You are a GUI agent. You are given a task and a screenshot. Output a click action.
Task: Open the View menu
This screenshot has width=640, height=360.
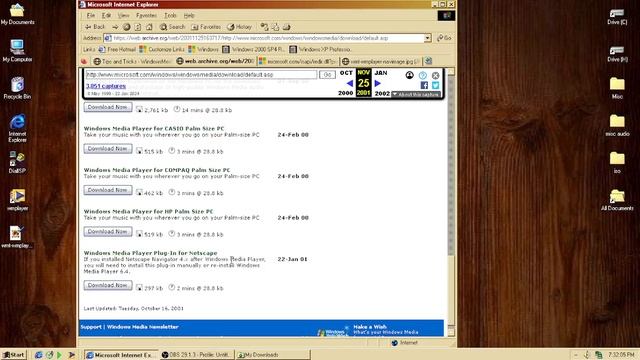[124, 16]
